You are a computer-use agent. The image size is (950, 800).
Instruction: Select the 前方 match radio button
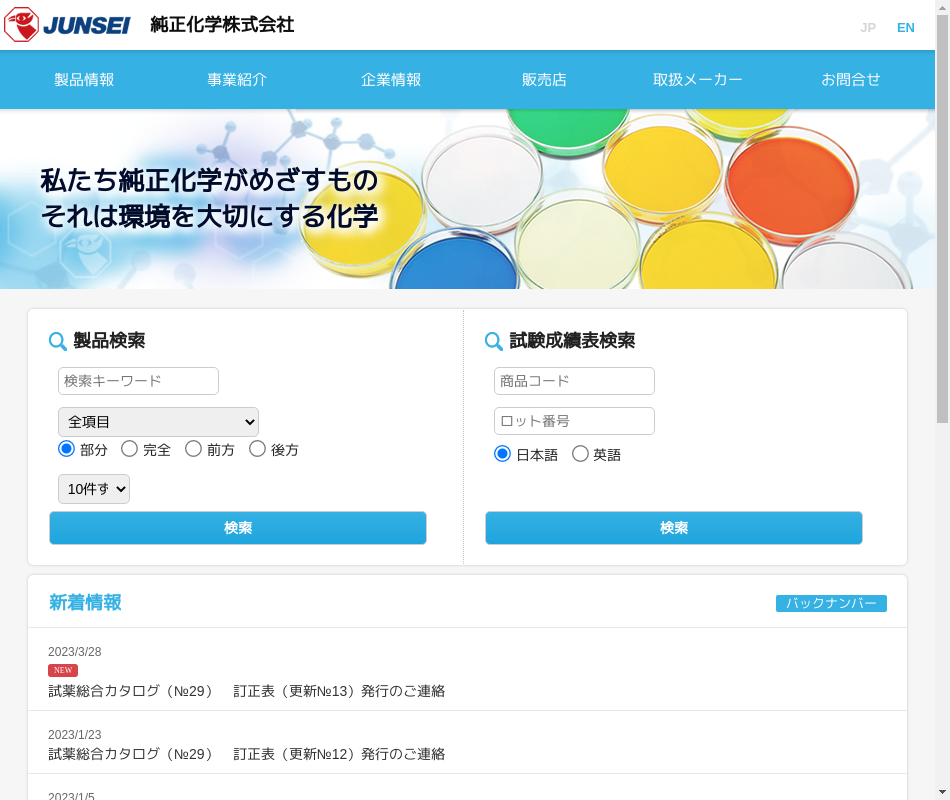(194, 449)
